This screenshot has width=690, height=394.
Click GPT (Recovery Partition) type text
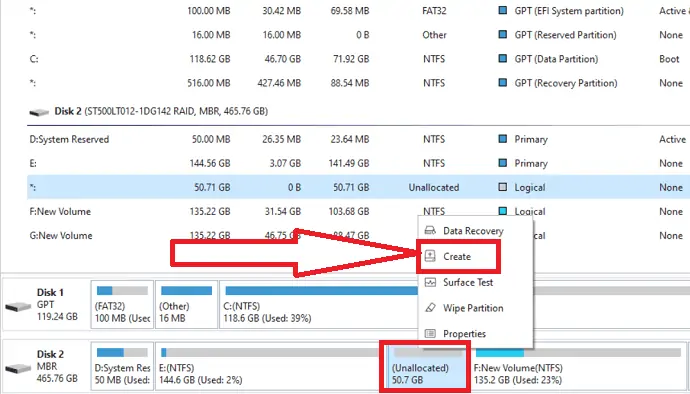[x=565, y=83]
